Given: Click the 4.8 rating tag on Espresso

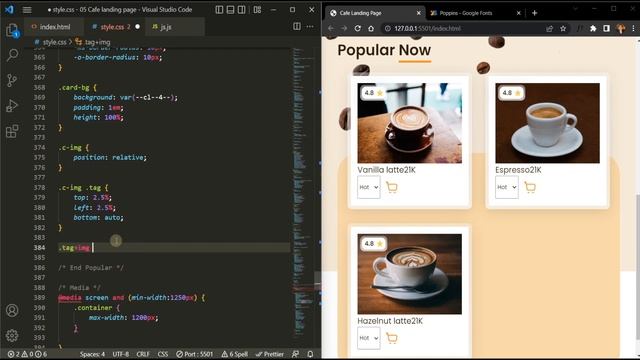Looking at the screenshot, I should coord(511,93).
